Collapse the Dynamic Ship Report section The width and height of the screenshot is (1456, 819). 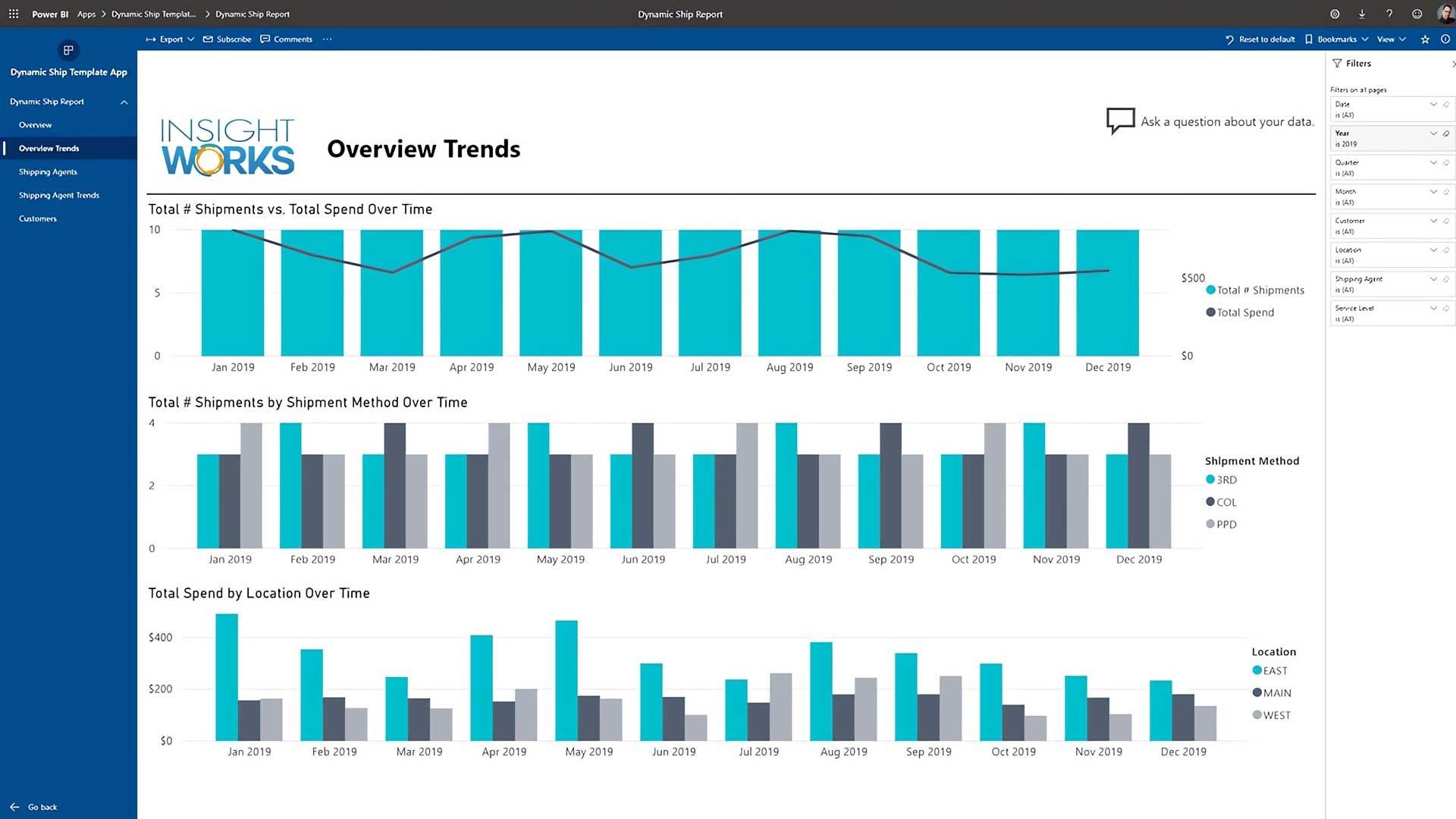[124, 102]
